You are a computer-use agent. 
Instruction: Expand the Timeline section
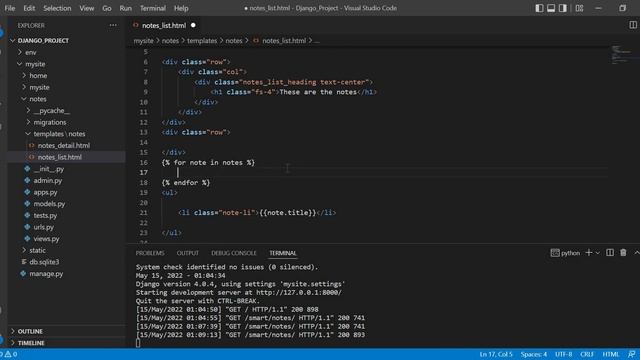coord(31,343)
